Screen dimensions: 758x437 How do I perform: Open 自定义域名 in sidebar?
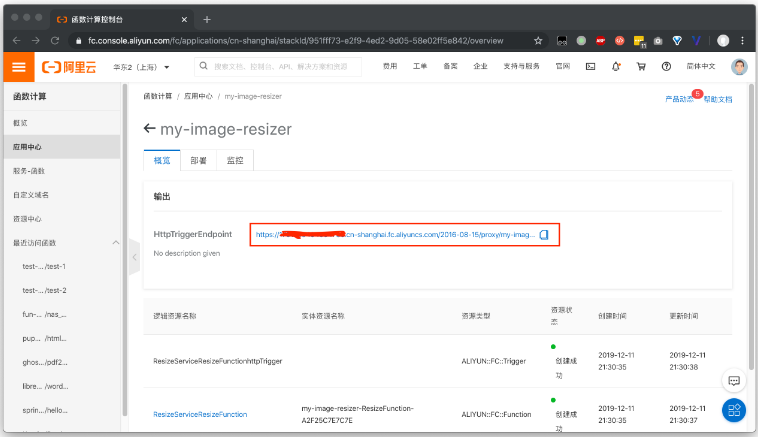pos(62,195)
